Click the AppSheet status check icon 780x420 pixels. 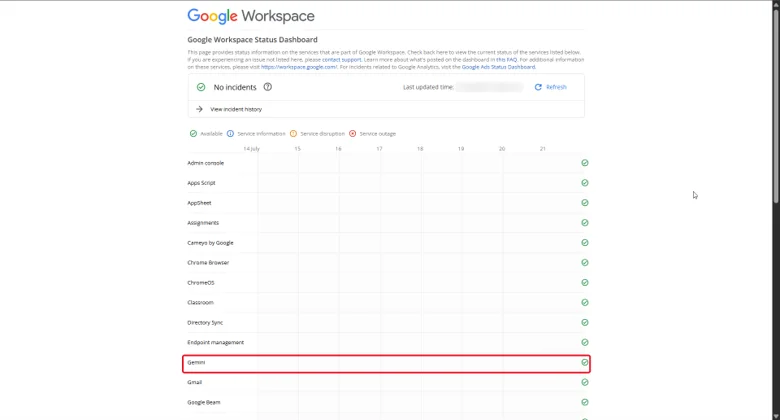585,203
